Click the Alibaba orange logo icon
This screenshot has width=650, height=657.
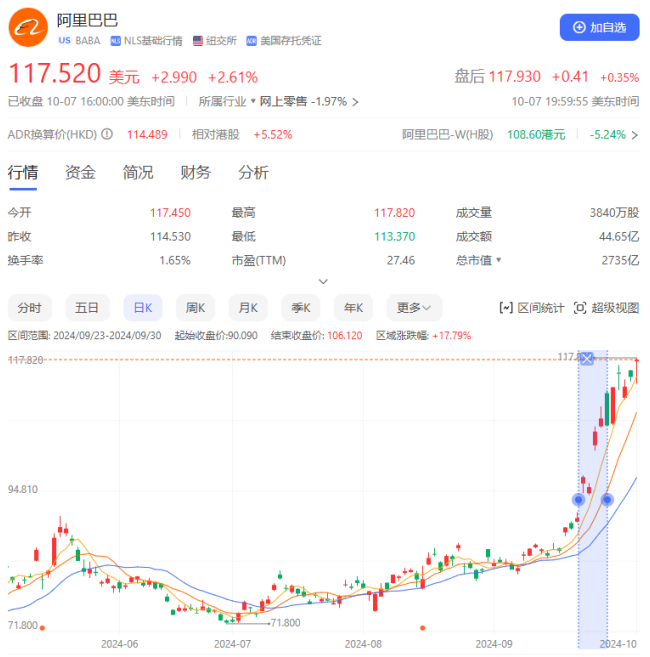click(28, 27)
